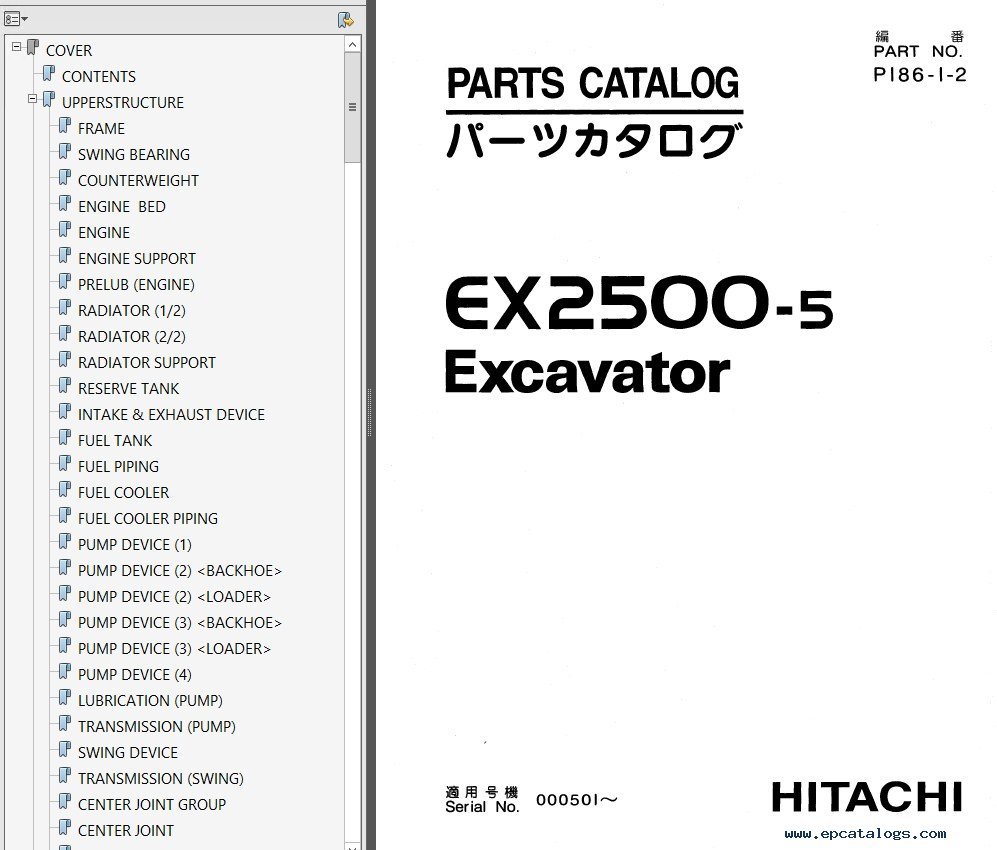
Task: Click the FUEL TANK bookmark icon
Action: coord(64,439)
